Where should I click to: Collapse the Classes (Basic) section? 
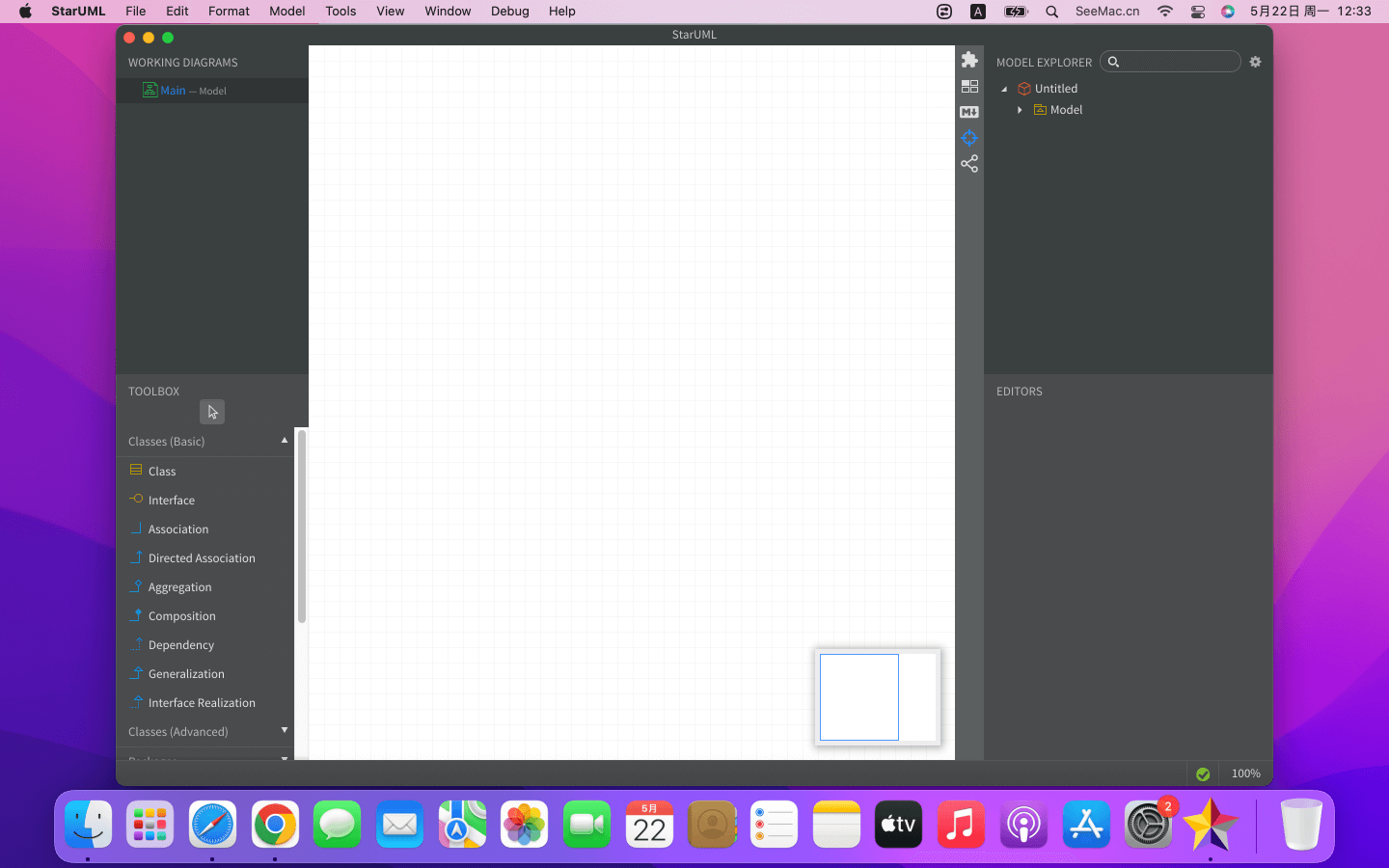[285, 440]
